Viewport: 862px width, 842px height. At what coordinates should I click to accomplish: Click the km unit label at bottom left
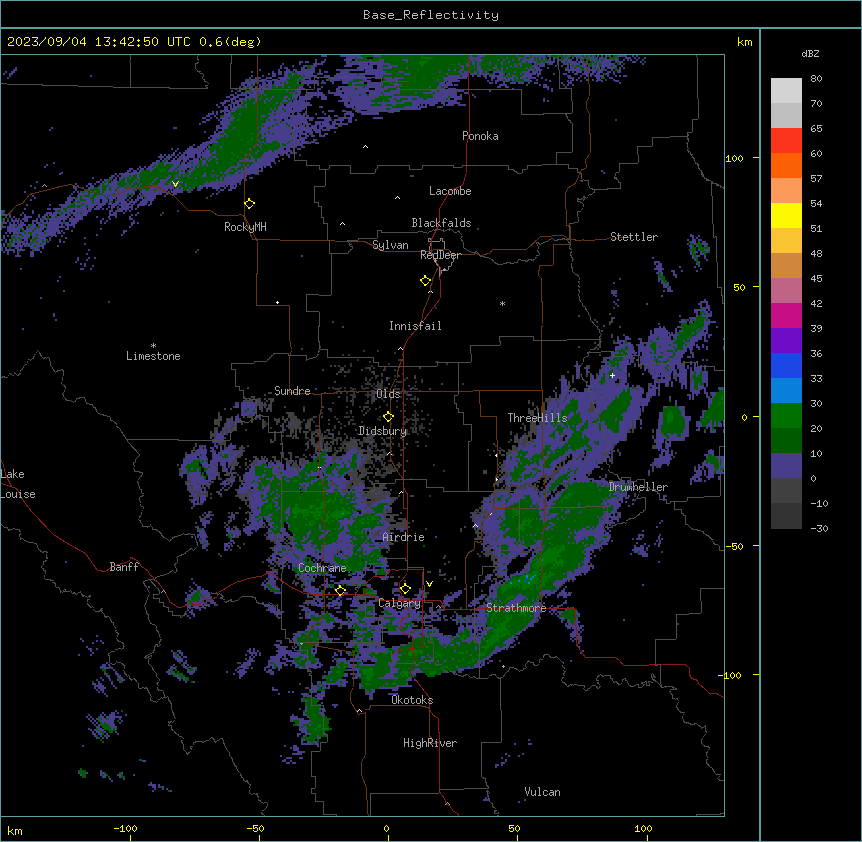(x=15, y=831)
